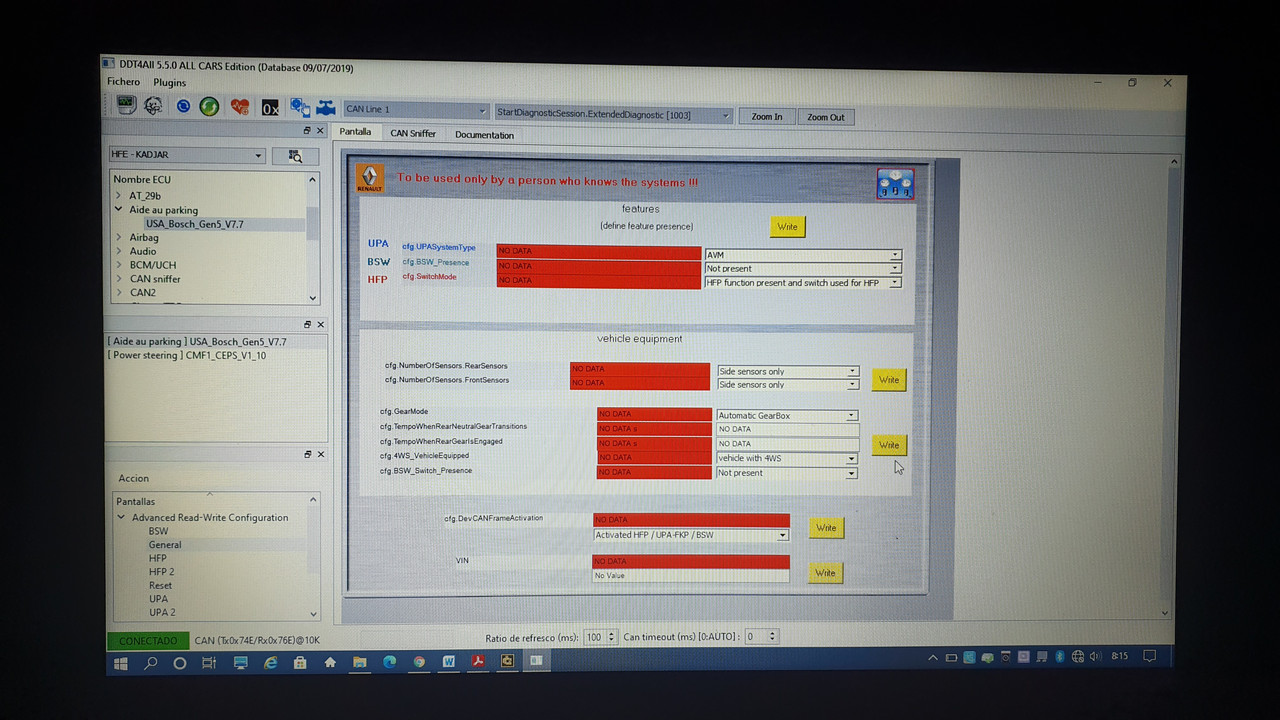Click Write button for DevCANFrameActivation

[826, 528]
